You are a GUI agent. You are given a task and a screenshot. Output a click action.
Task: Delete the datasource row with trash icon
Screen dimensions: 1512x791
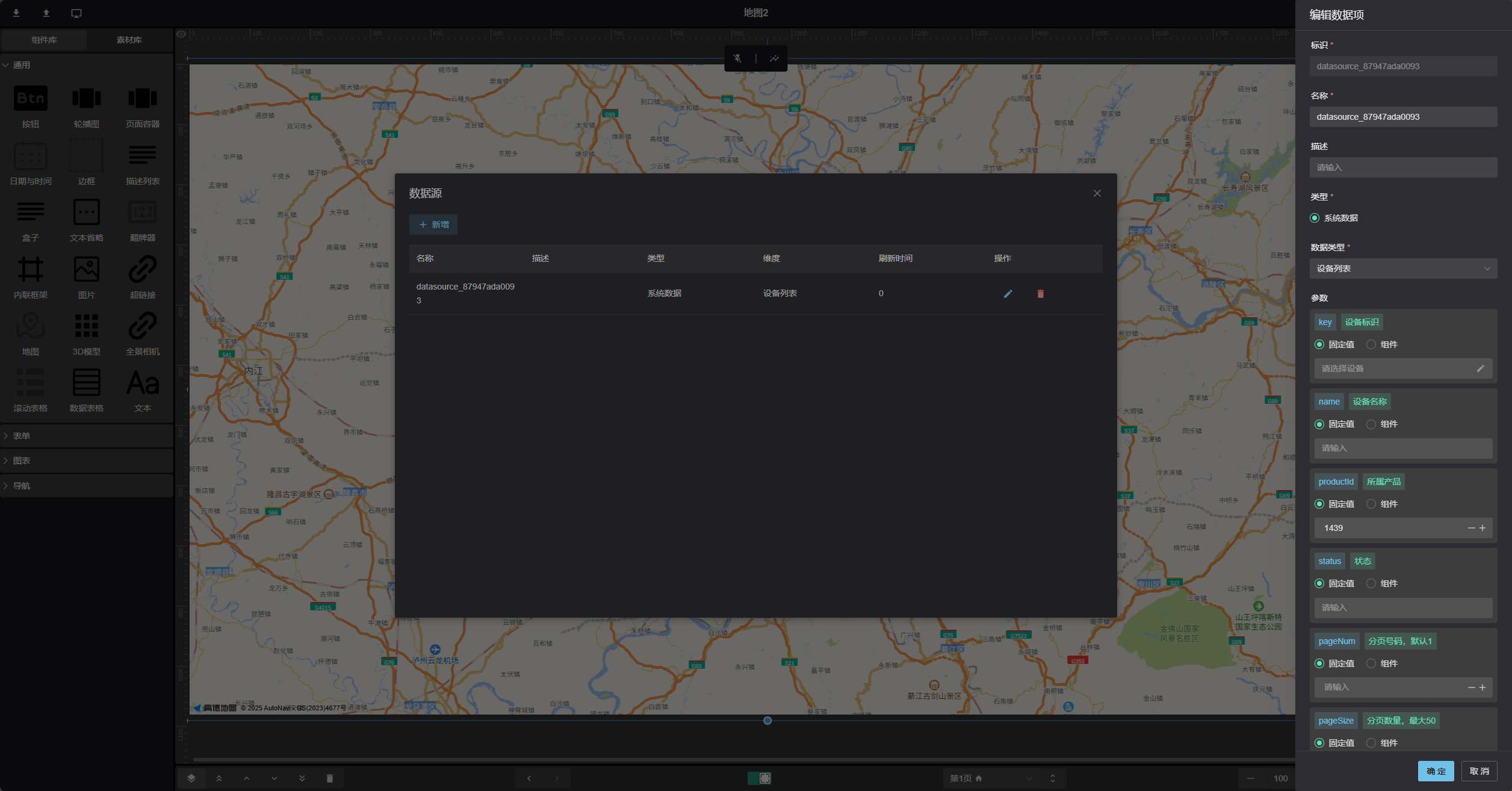1041,294
